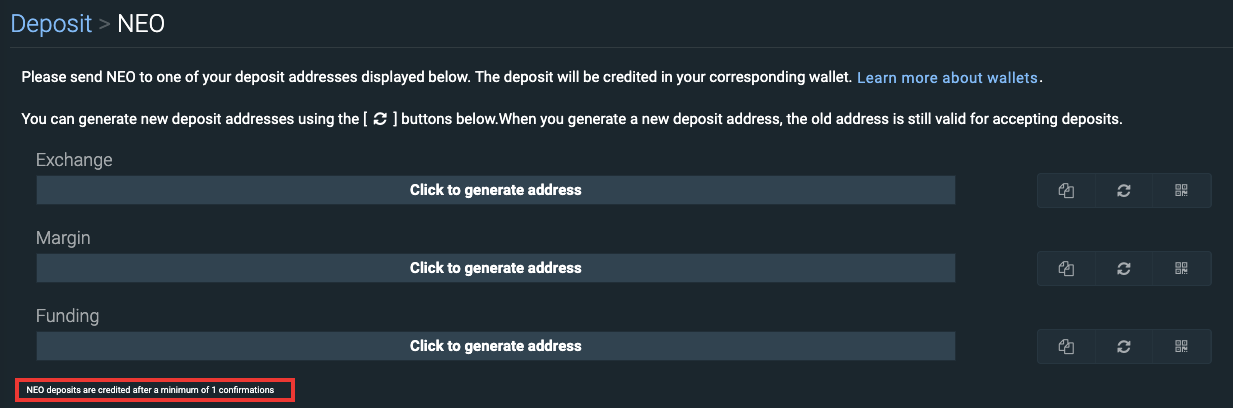Click the refresh icon in the instructions text

pos(379,120)
